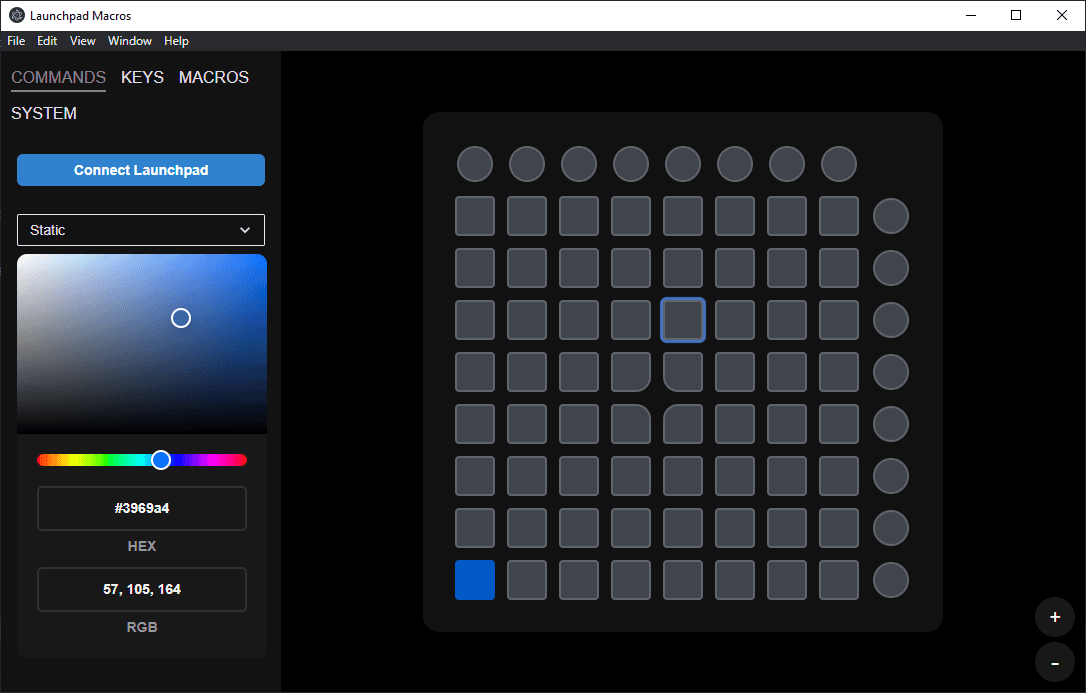Zoom in with the plus button
Screen dimensions: 1086x693
(1054, 617)
